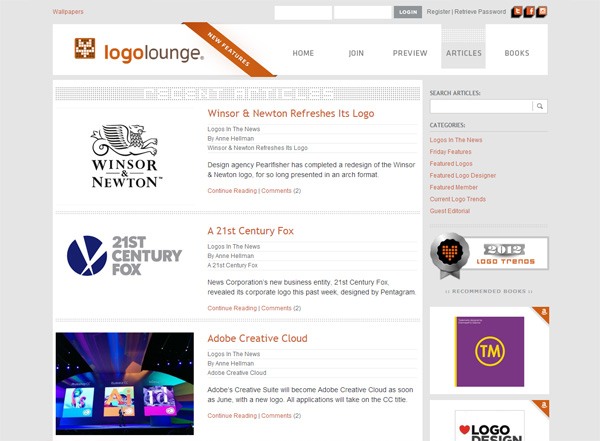Click the purple TM book cover
The image size is (600, 441).
tap(489, 351)
